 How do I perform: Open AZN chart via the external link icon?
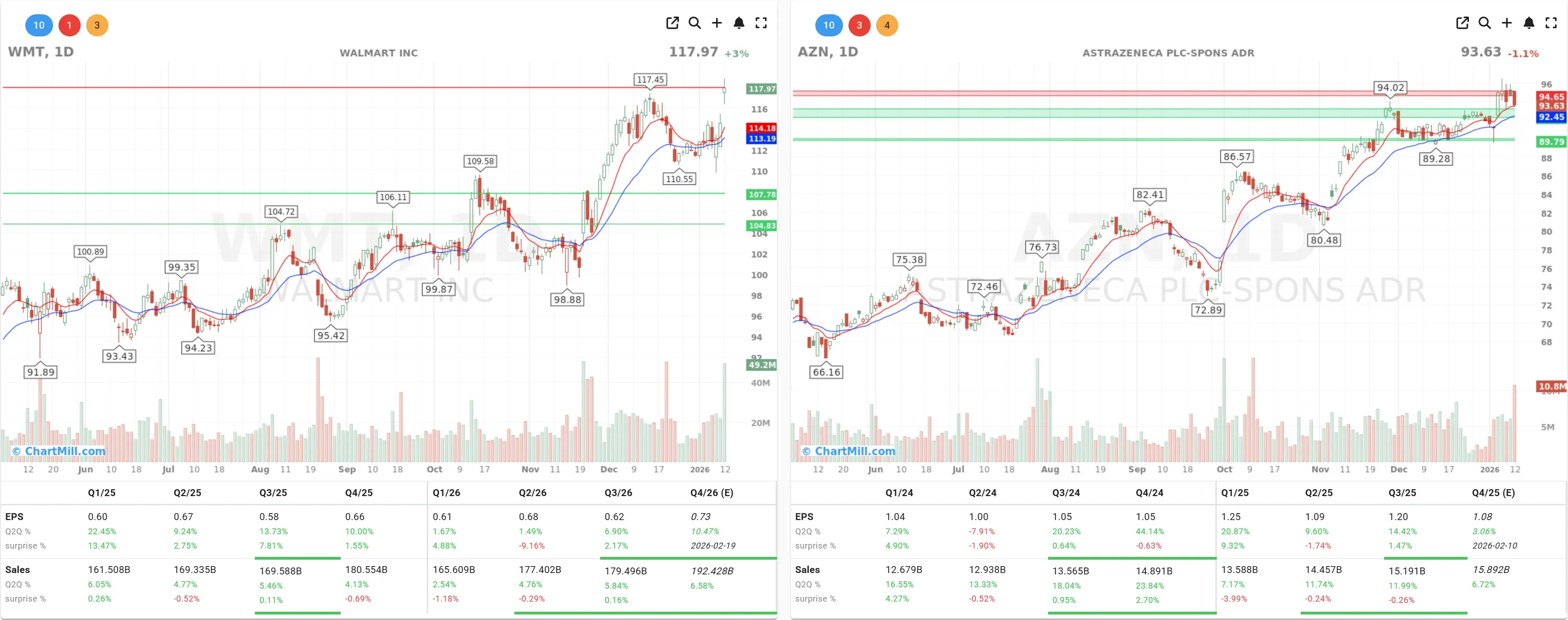click(x=1462, y=23)
